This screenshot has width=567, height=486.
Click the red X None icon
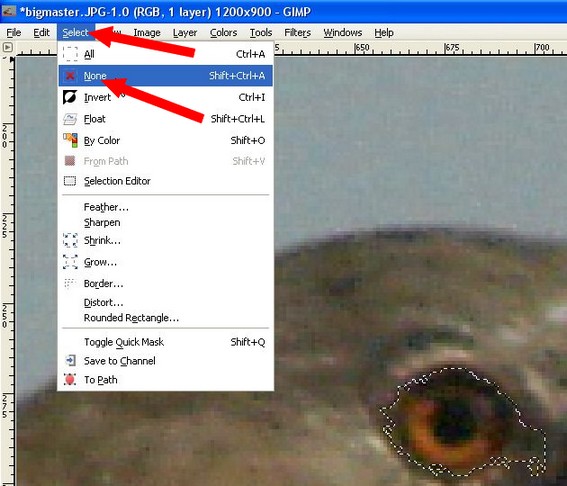tap(70, 76)
